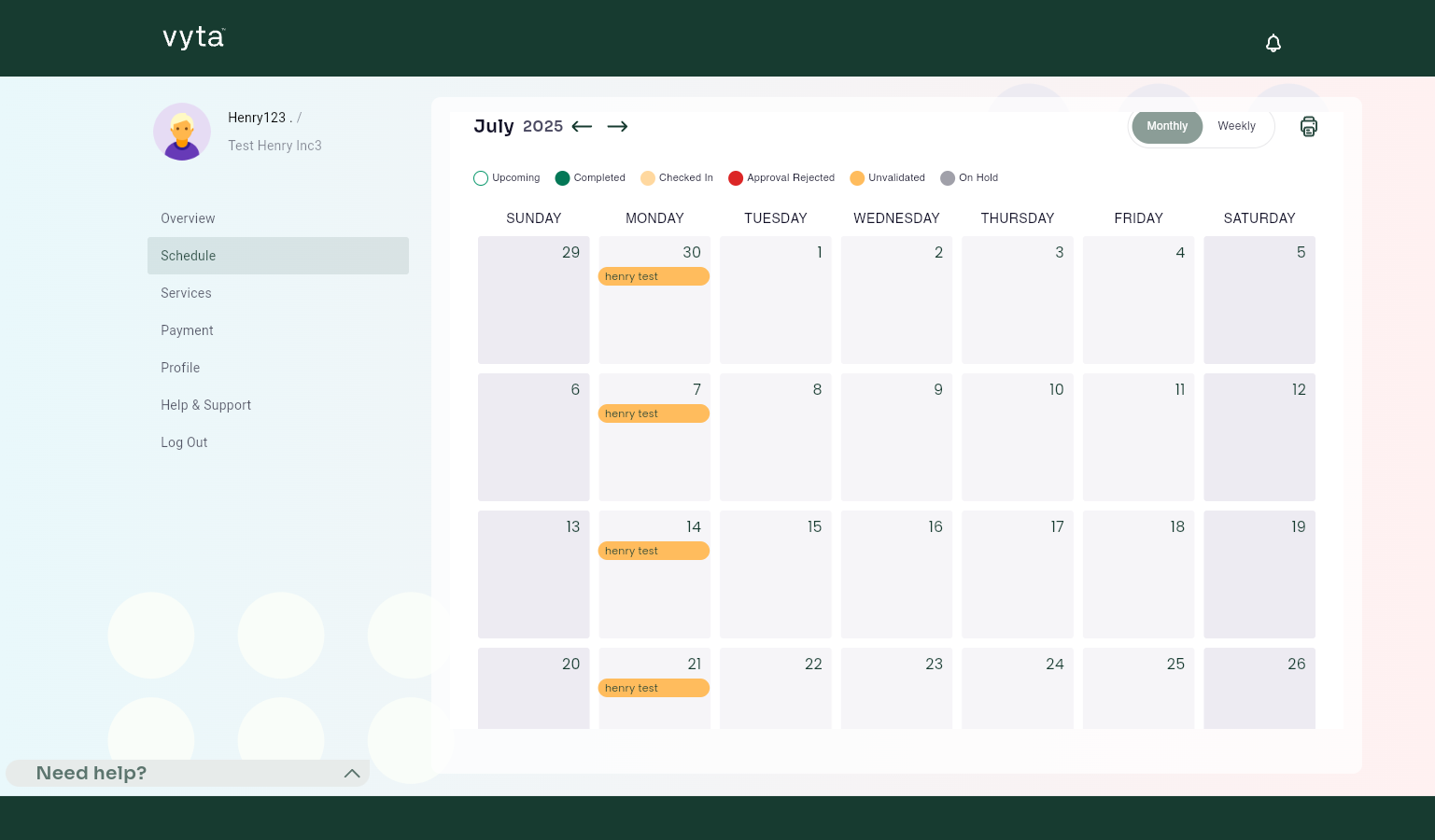Expand the Need help? panel

pyautogui.click(x=352, y=773)
